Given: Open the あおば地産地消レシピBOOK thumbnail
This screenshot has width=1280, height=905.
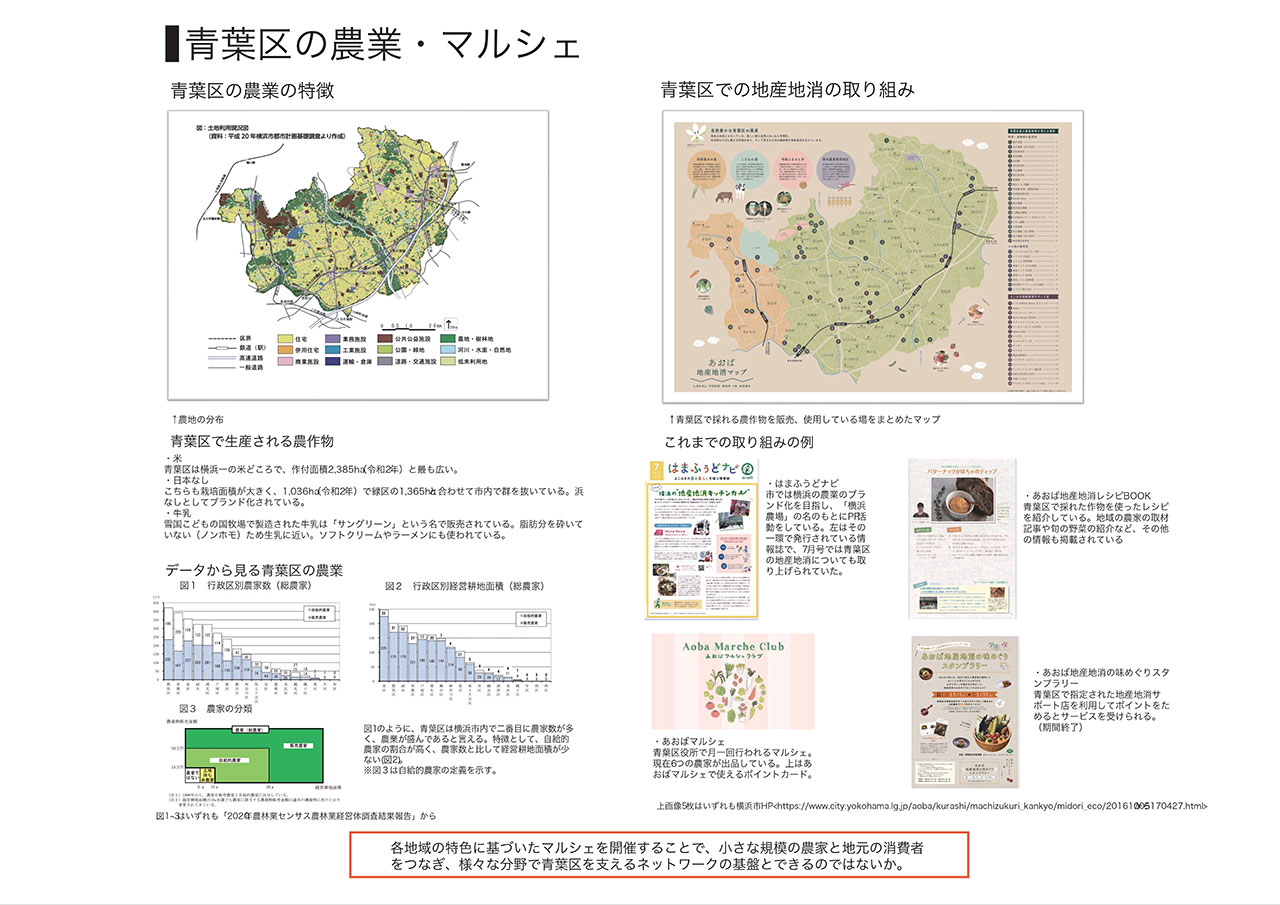Looking at the screenshot, I should pyautogui.click(x=962, y=538).
